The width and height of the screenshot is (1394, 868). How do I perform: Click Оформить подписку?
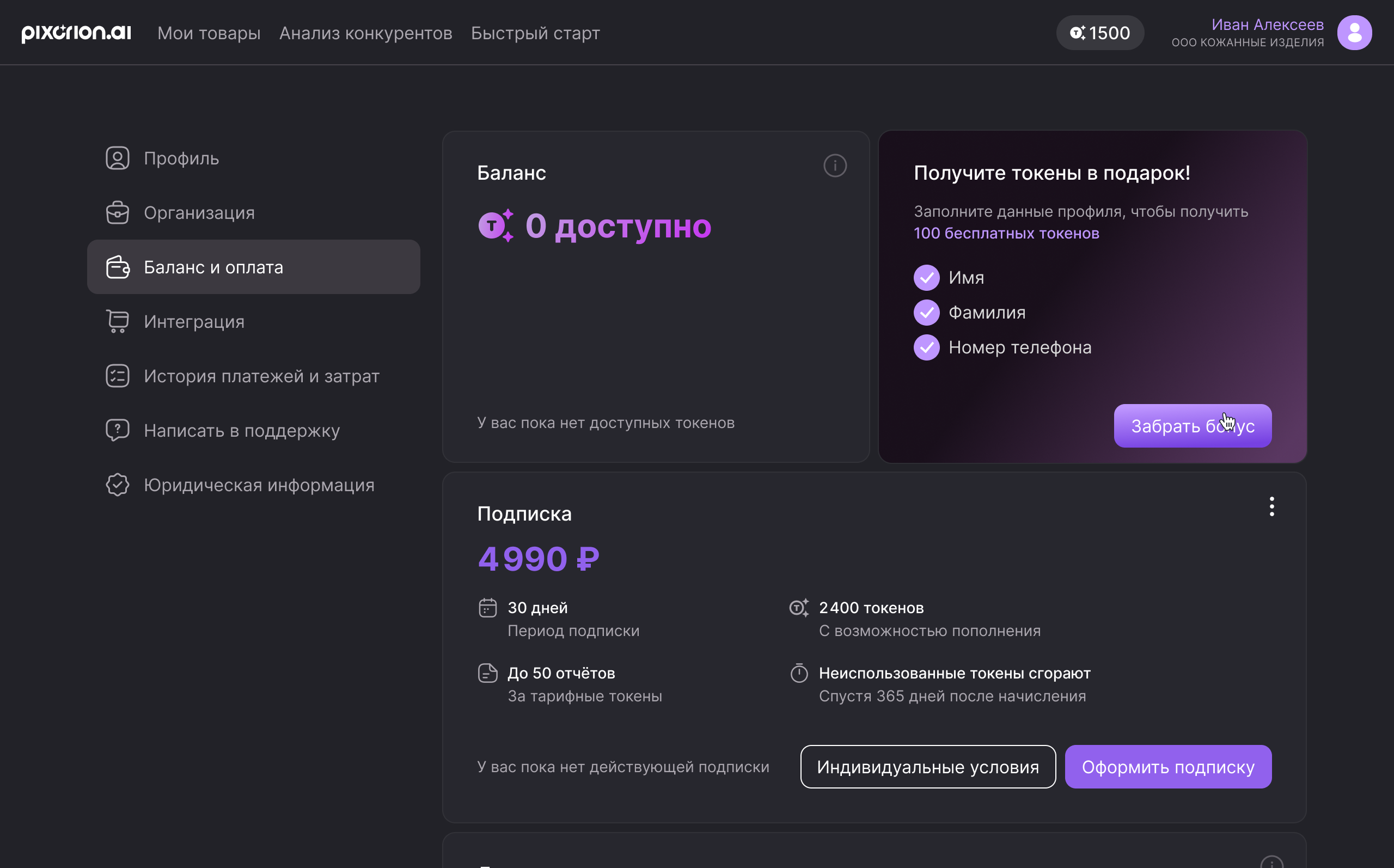coord(1168,766)
